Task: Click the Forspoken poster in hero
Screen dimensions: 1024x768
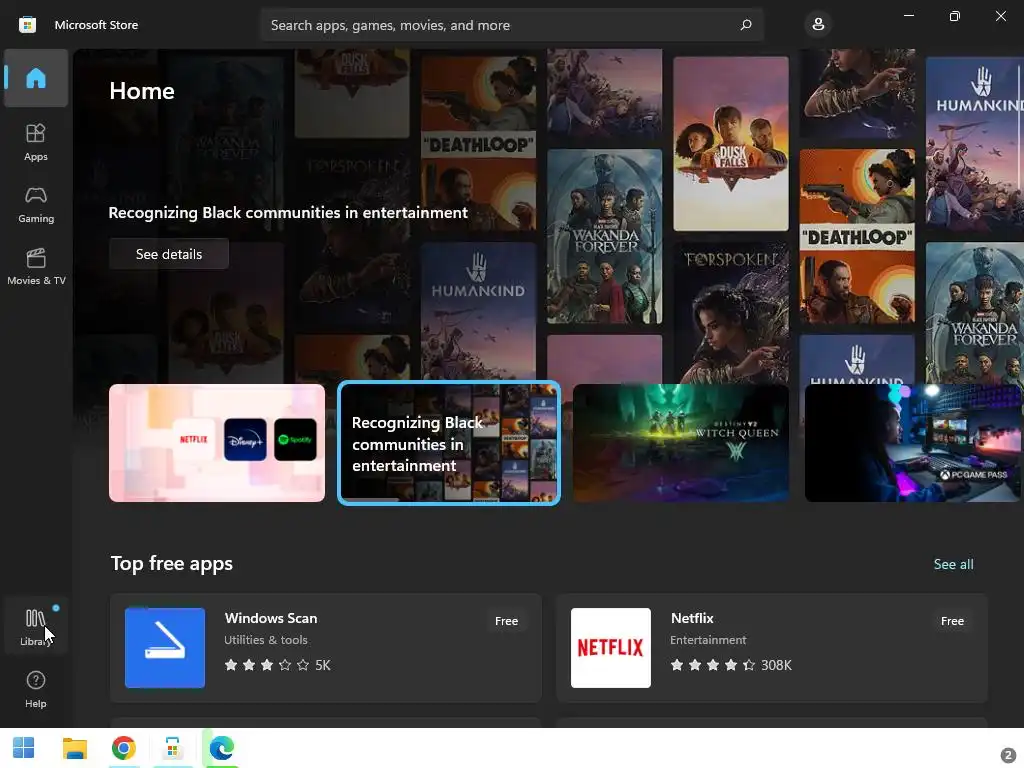Action: (731, 312)
